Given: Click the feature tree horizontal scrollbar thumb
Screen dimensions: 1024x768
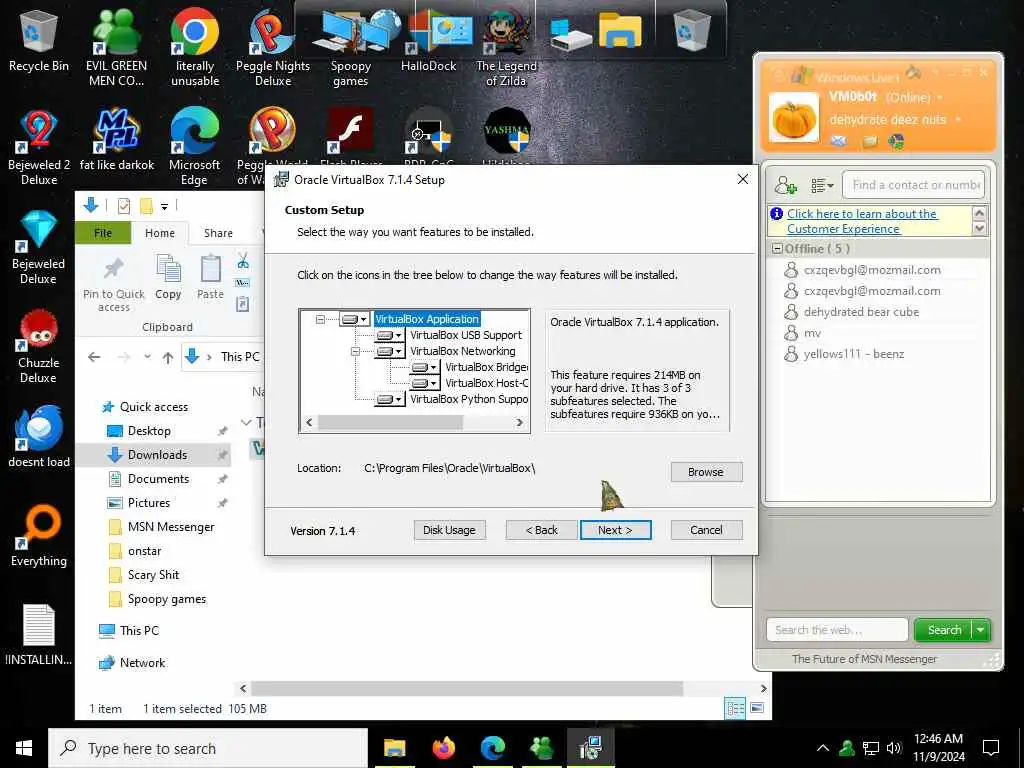Looking at the screenshot, I should 391,423.
